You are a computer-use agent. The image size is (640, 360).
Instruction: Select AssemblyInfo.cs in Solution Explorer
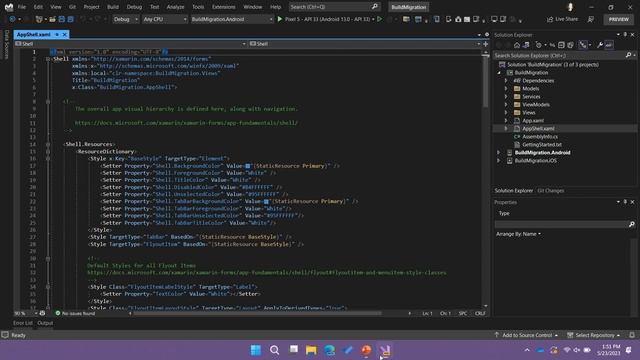click(x=540, y=136)
